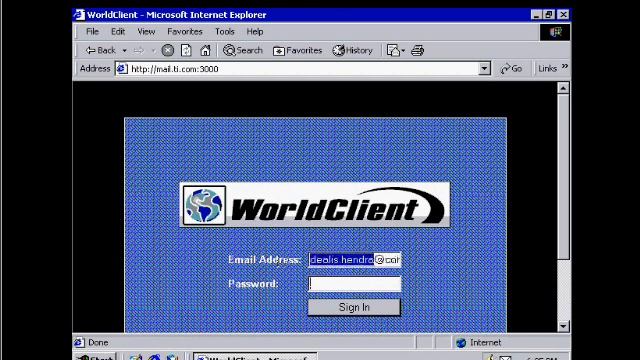Click the Sign In button
Image resolution: width=640 pixels, height=360 pixels.
click(x=354, y=307)
